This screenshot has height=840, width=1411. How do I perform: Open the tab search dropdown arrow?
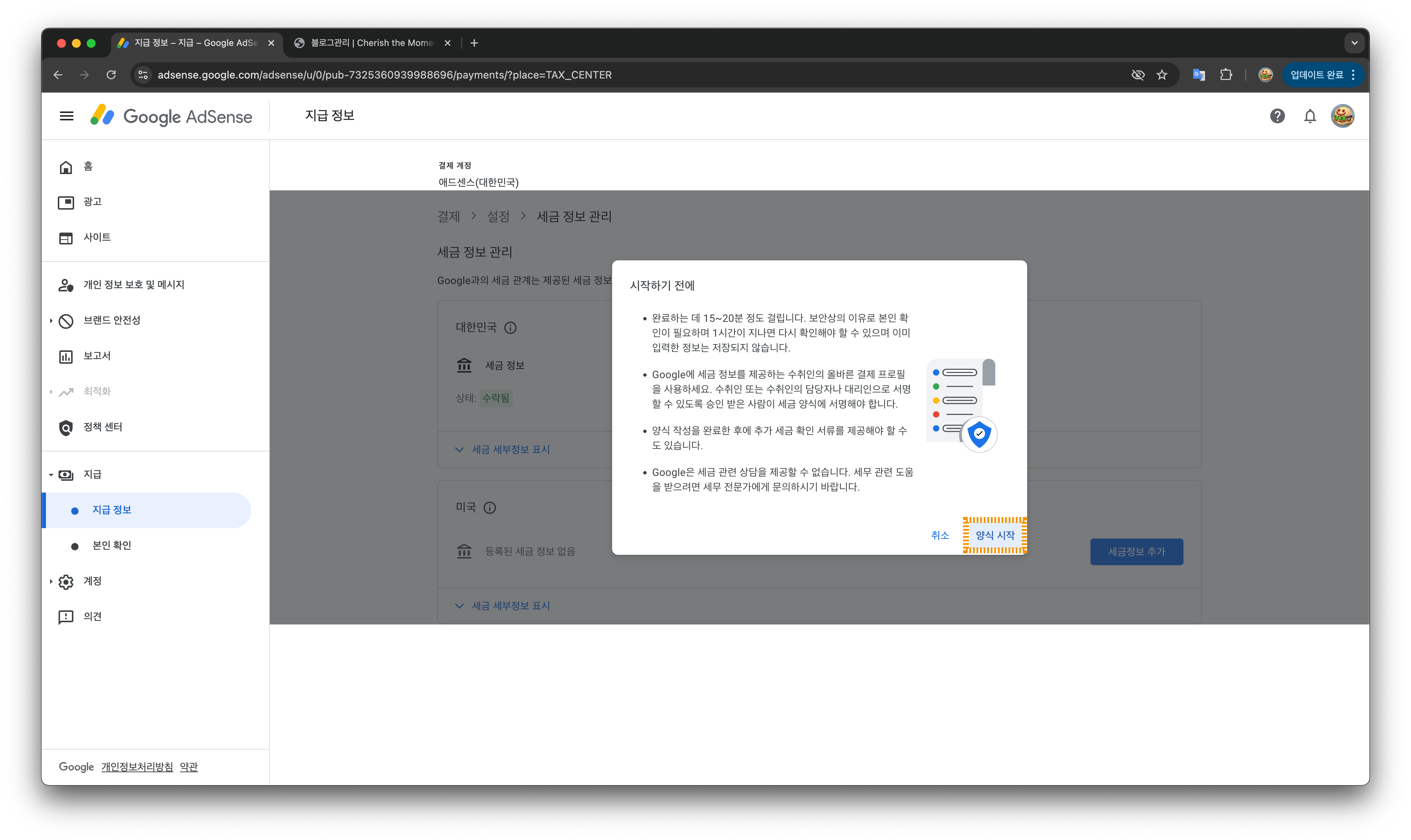pyautogui.click(x=1354, y=43)
